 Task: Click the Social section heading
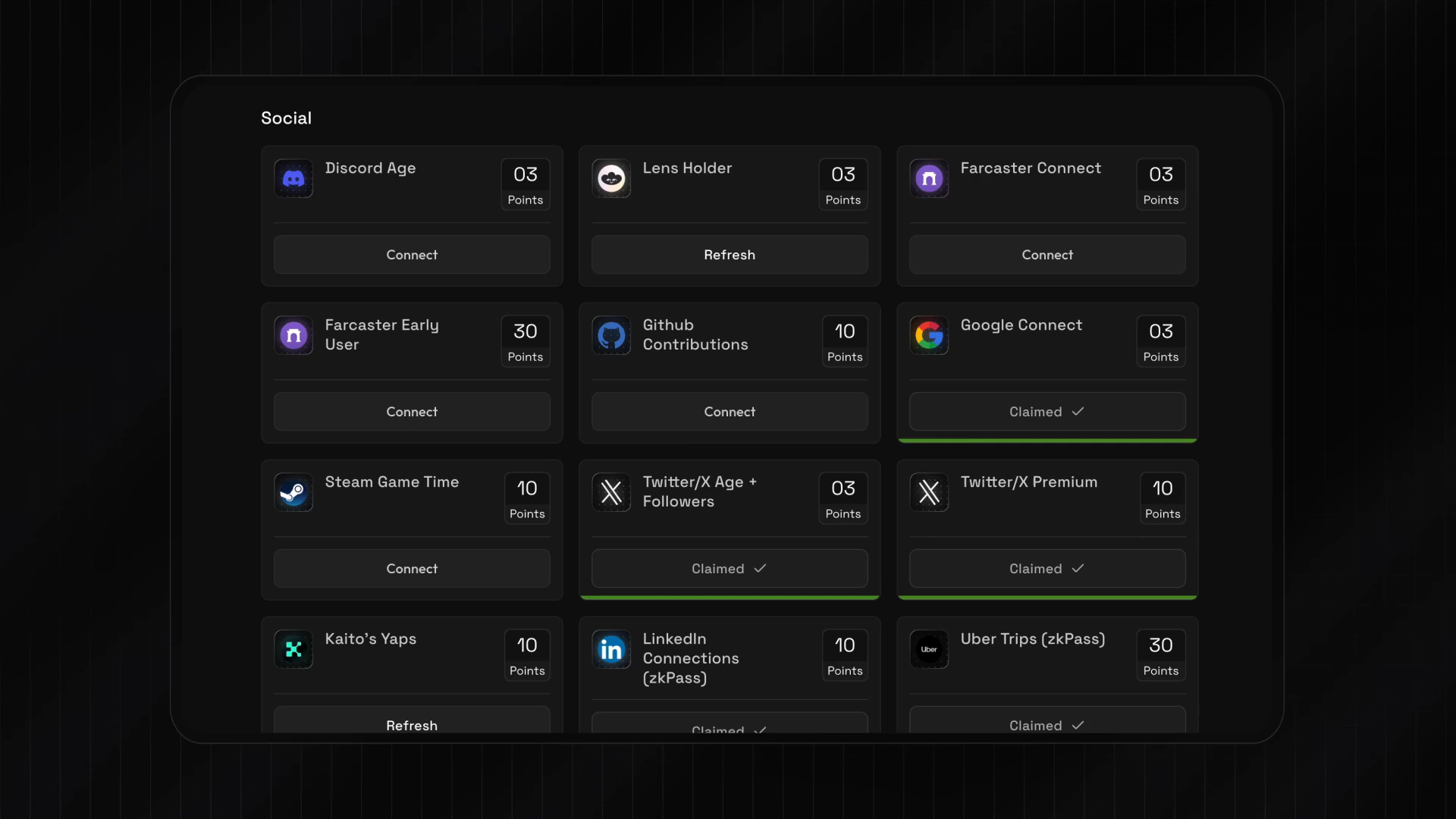(x=287, y=118)
